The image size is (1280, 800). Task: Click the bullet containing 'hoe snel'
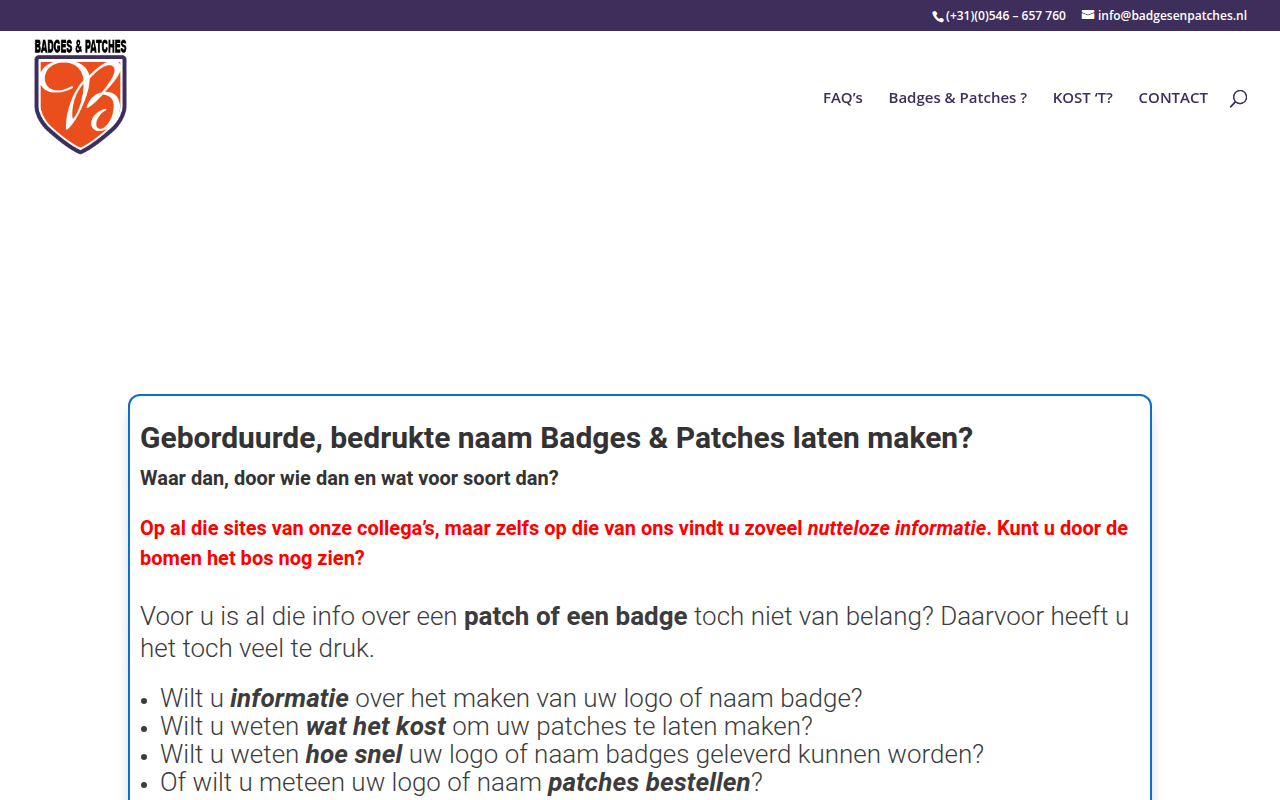tap(572, 754)
